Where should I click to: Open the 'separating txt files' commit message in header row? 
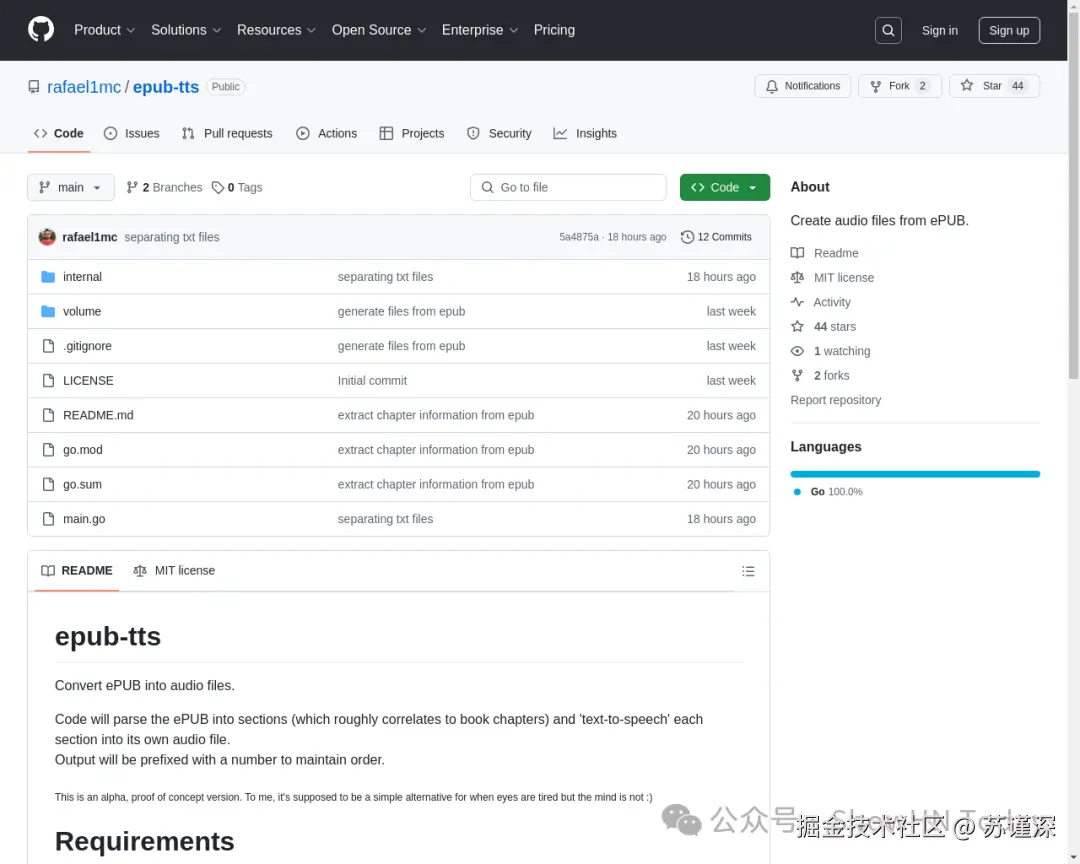(172, 237)
